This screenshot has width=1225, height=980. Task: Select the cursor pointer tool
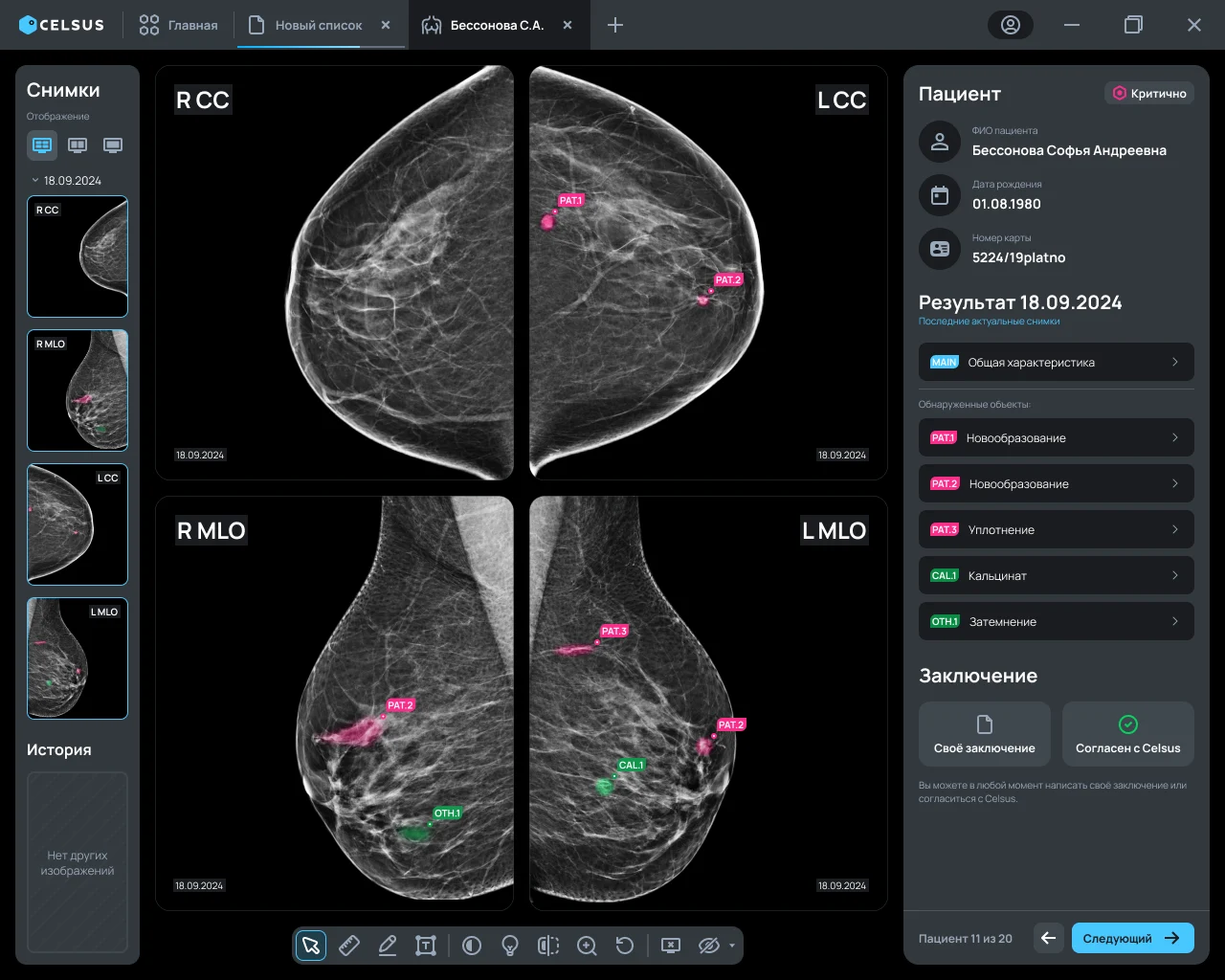[x=311, y=946]
